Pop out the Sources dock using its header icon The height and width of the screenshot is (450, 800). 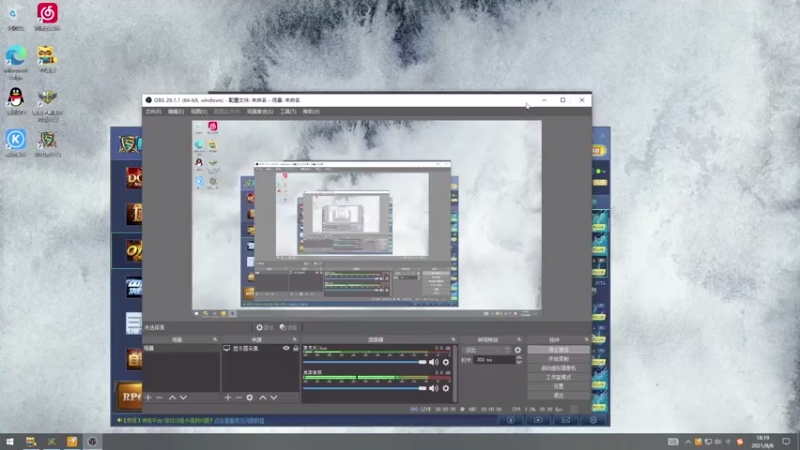294,339
